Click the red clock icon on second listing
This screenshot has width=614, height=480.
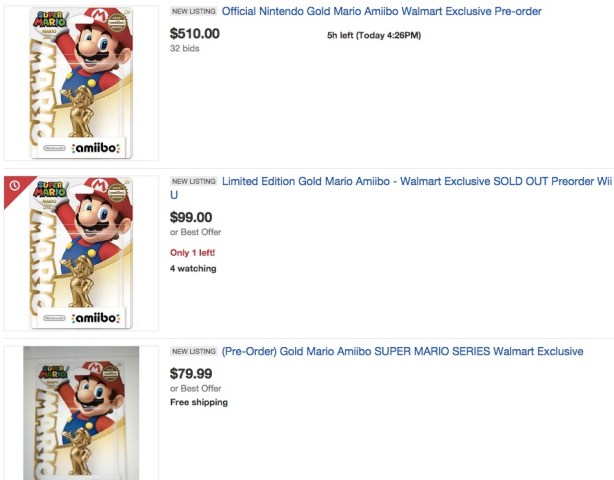[15, 186]
